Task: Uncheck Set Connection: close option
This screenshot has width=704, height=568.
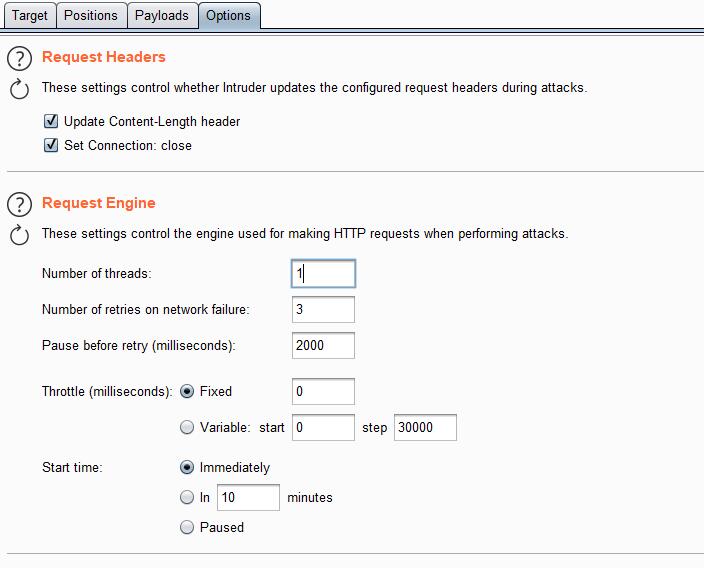Action: [x=51, y=146]
